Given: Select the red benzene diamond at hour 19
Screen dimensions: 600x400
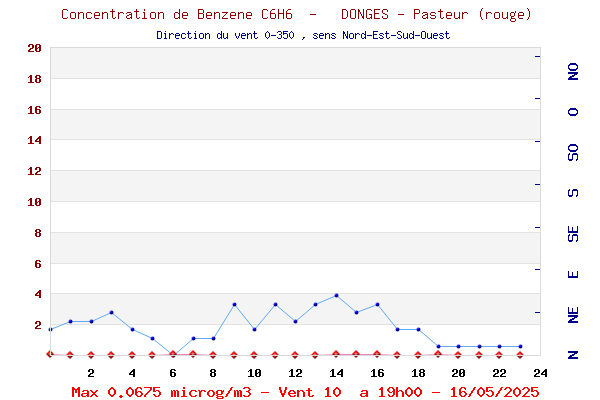Looking at the screenshot, I should tap(438, 354).
